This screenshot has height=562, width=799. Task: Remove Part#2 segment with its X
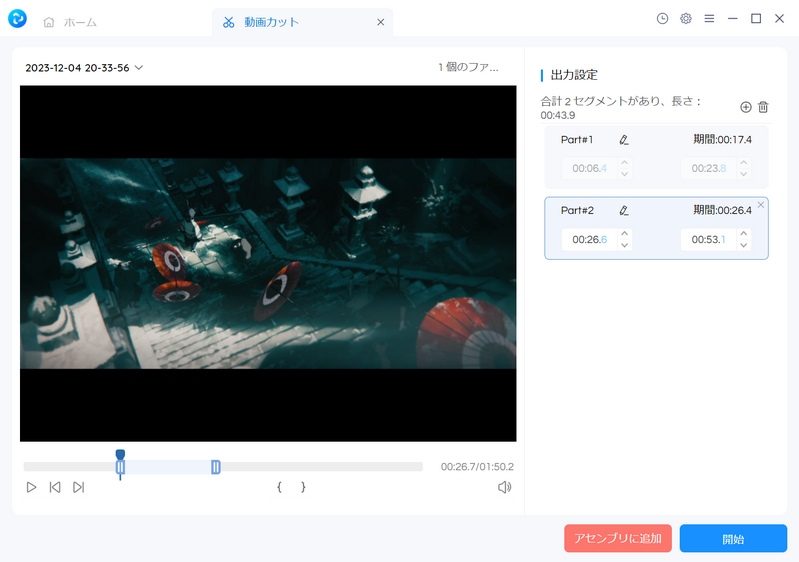pos(761,204)
